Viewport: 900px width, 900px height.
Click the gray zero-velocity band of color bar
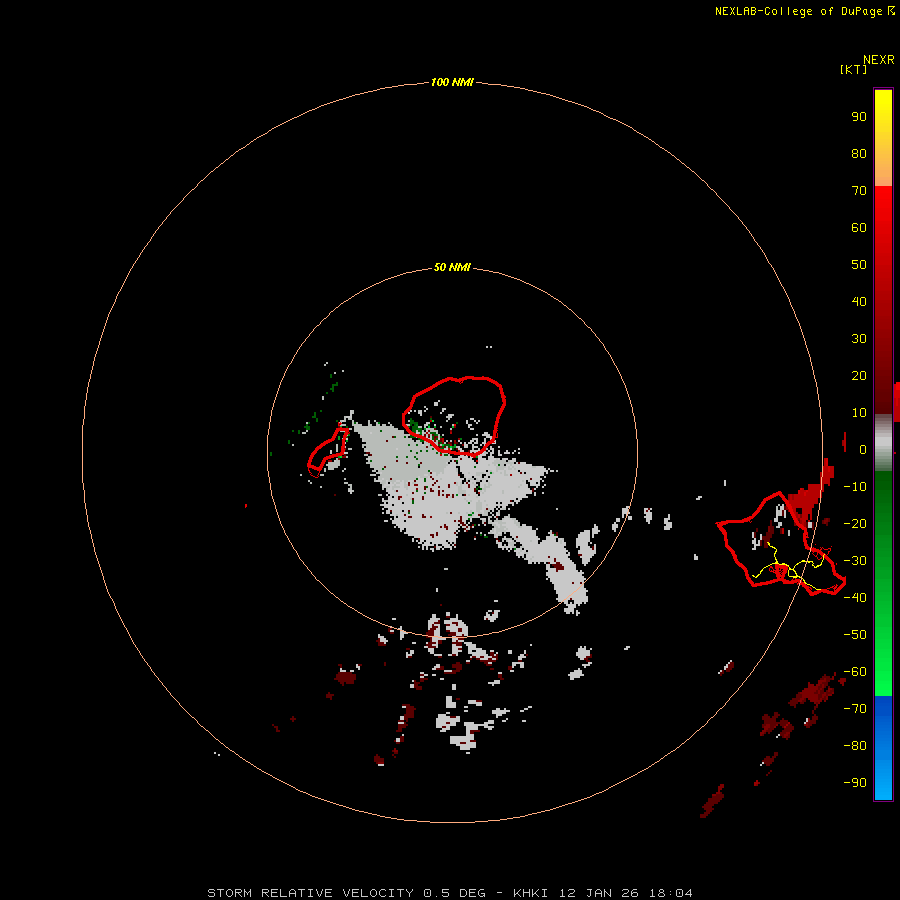[x=883, y=443]
